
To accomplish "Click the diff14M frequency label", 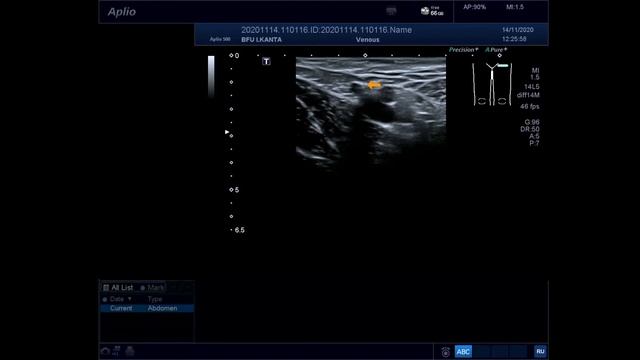I will [528, 95].
